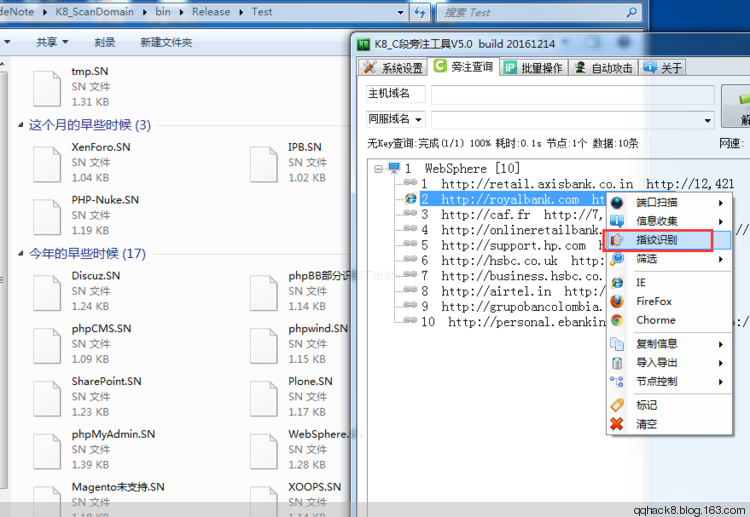Select the SharePoint.SN file icon
This screenshot has height=517, width=750.
47,398
